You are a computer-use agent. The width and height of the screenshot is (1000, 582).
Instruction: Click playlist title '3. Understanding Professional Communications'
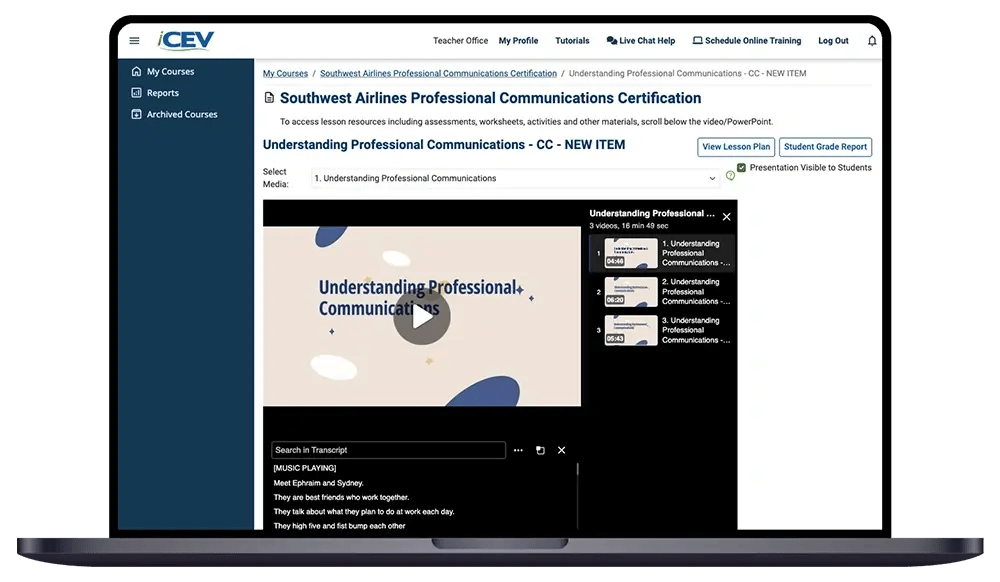pos(696,330)
